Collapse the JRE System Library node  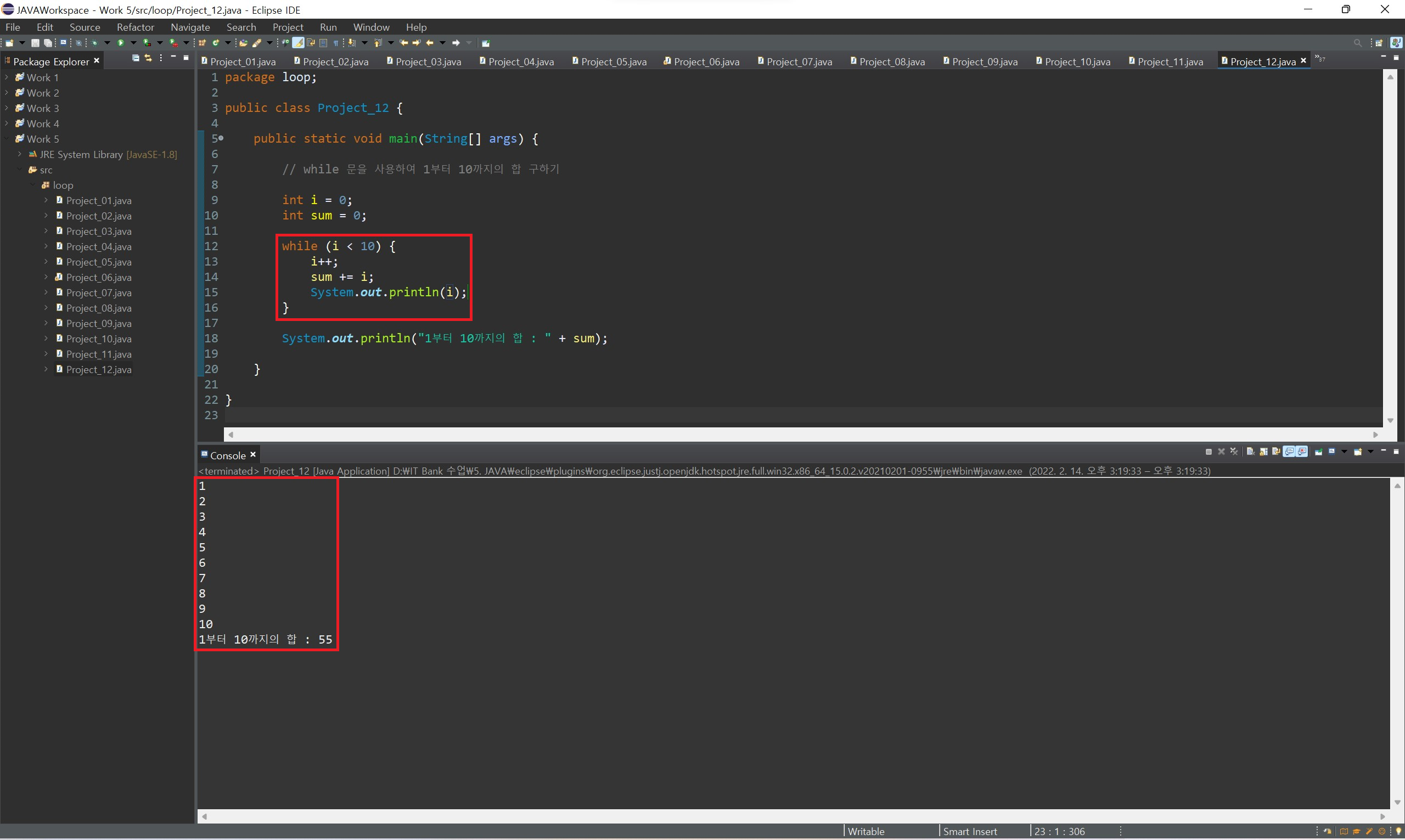tap(20, 155)
